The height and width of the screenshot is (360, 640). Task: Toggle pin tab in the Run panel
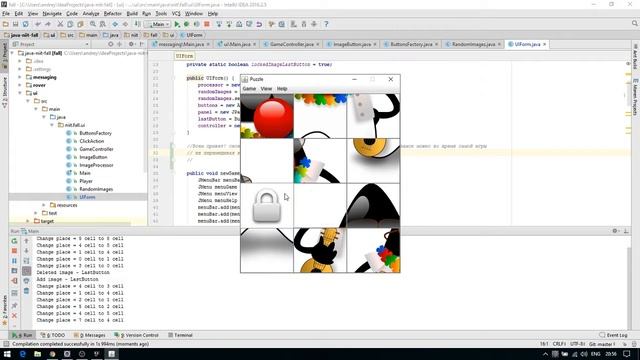point(14,305)
